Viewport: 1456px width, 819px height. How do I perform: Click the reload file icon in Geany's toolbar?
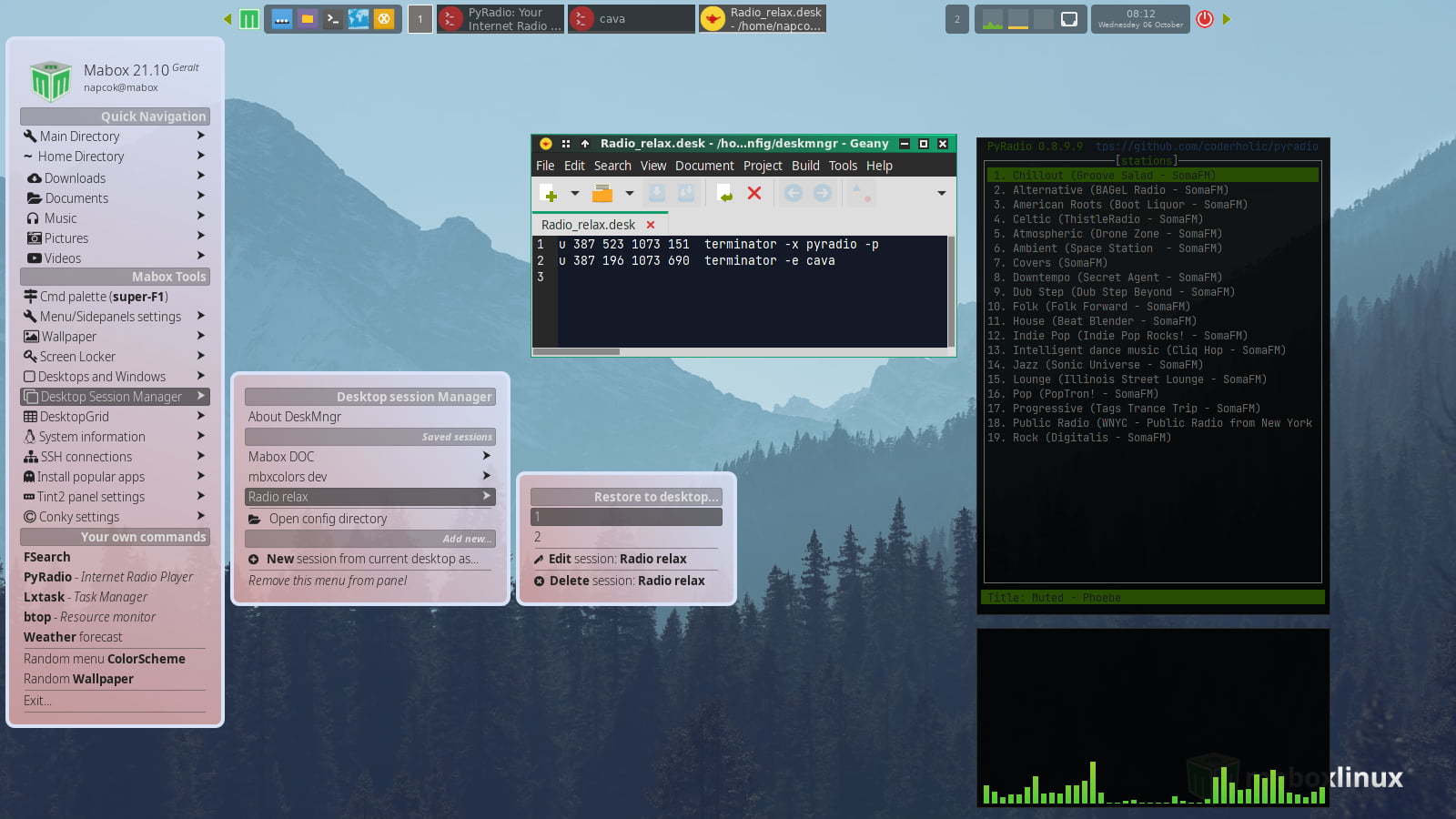point(724,193)
